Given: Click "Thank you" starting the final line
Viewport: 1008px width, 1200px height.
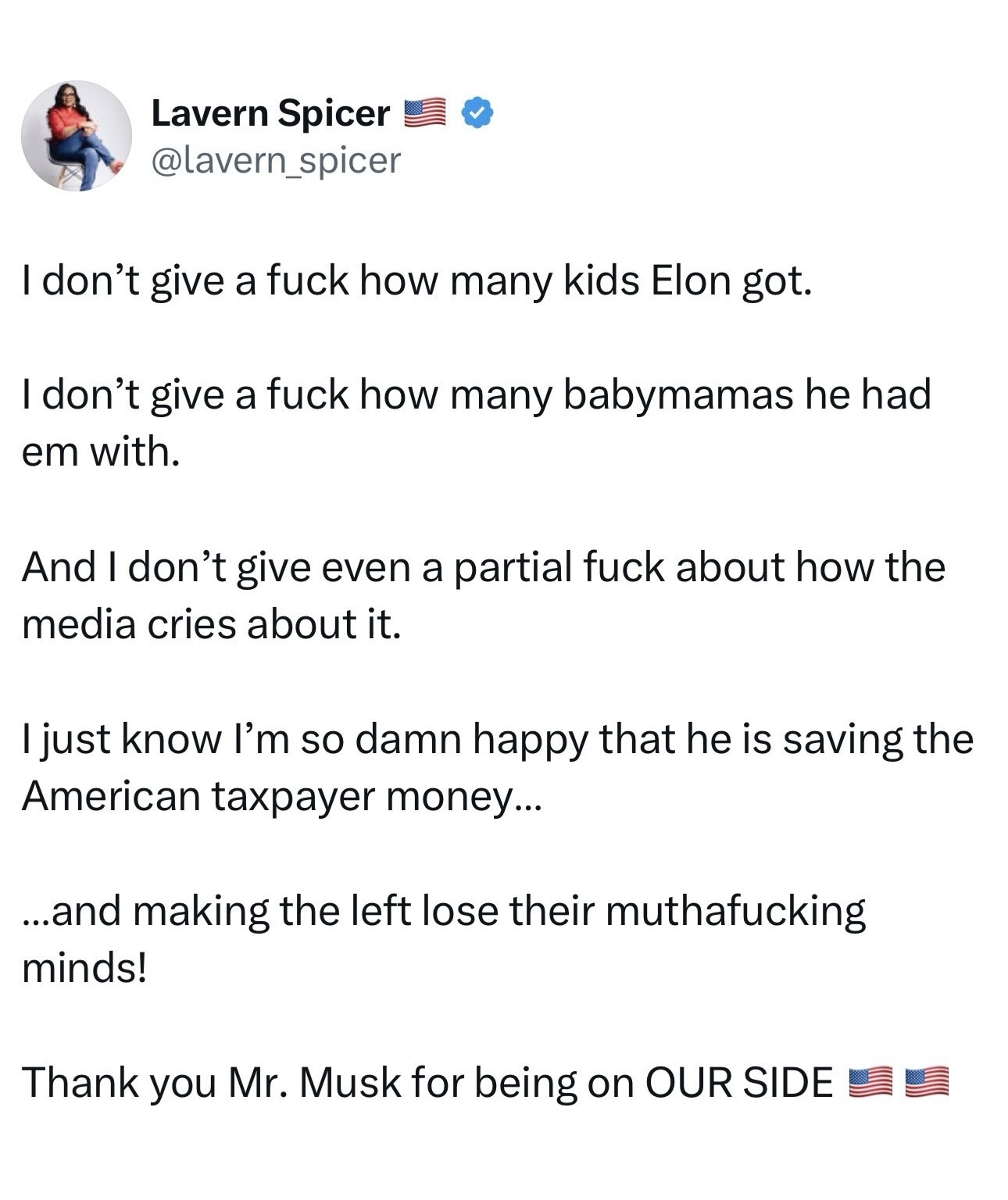Looking at the screenshot, I should point(120,1083).
